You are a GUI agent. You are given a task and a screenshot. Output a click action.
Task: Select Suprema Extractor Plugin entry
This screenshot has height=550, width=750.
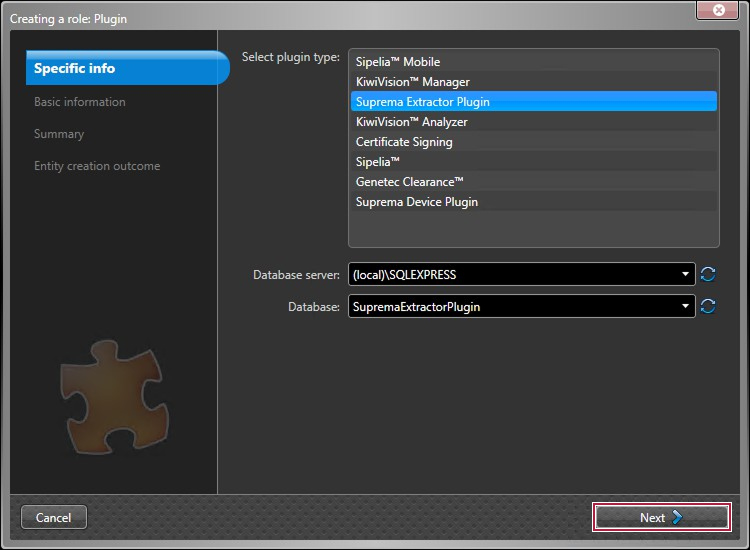tap(422, 102)
